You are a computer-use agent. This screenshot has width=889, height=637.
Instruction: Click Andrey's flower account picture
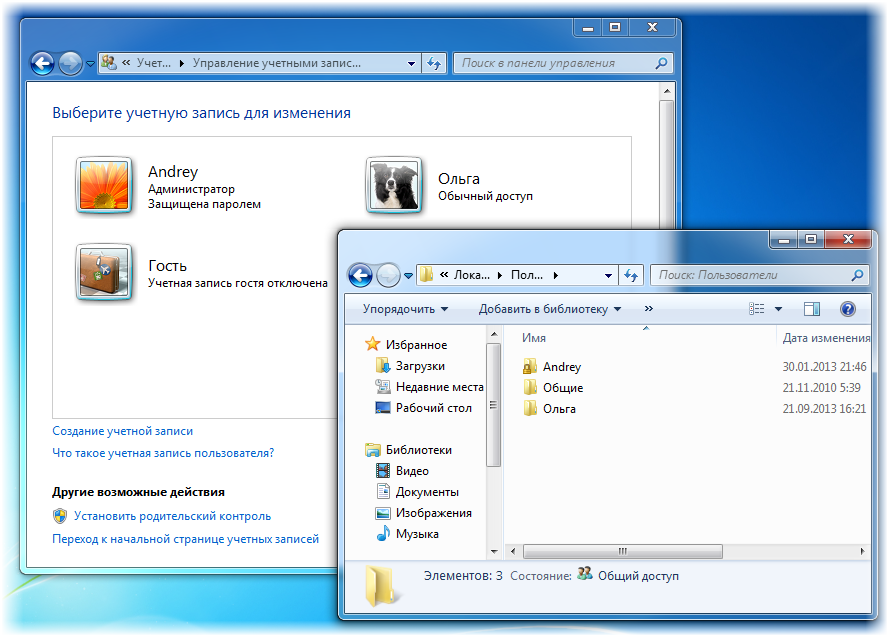104,185
